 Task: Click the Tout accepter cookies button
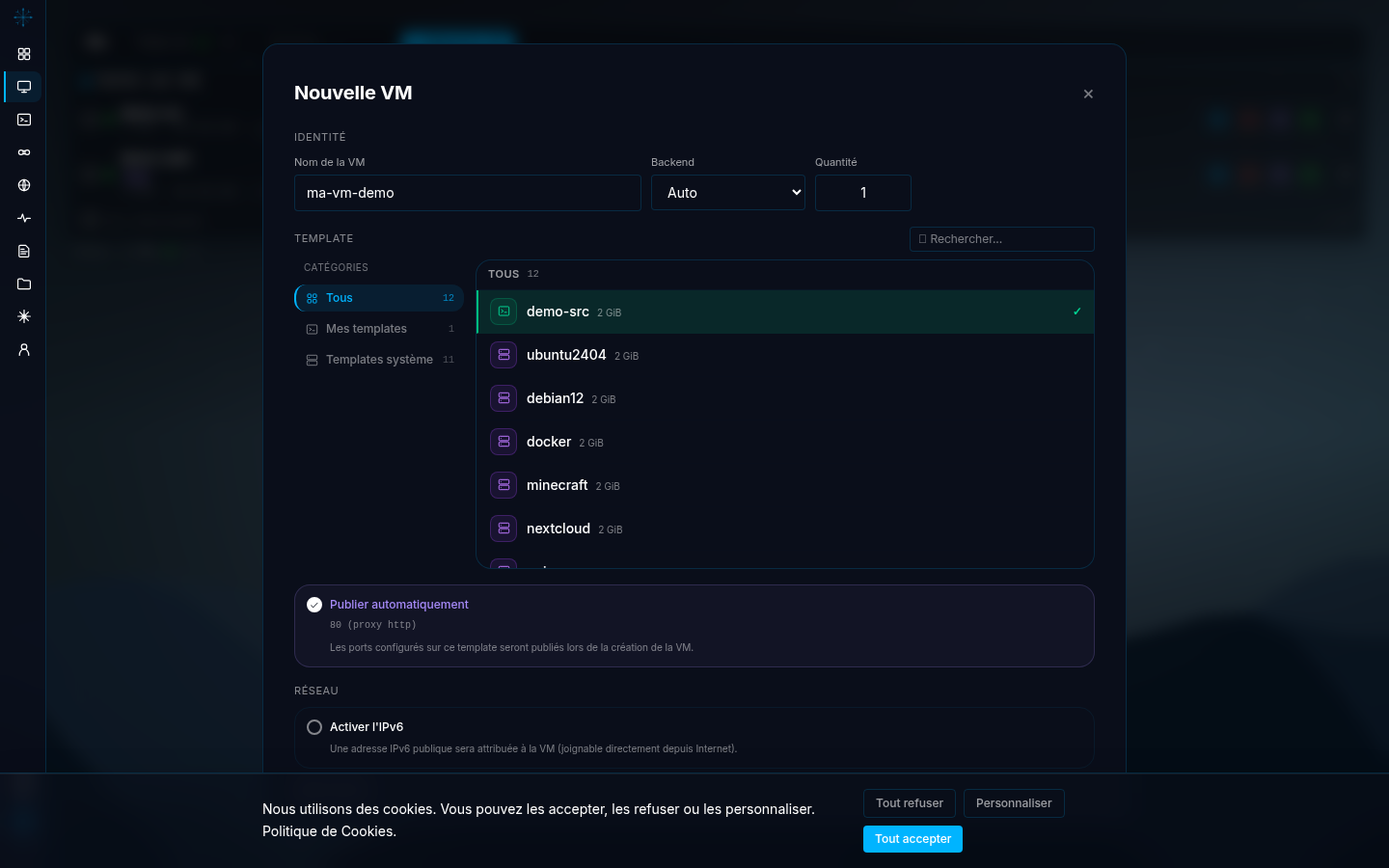(912, 839)
